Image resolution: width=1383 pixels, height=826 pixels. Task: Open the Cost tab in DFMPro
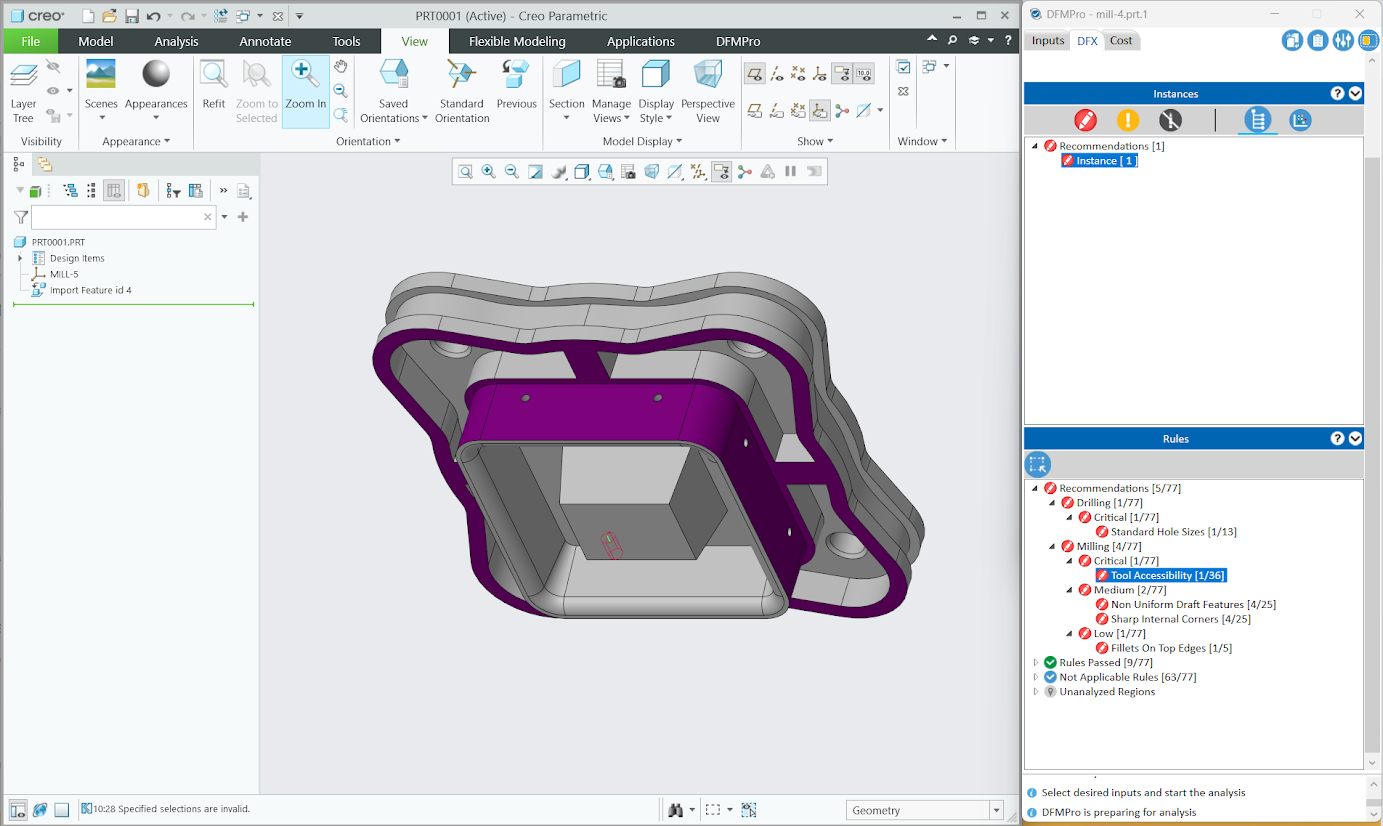tap(1121, 40)
